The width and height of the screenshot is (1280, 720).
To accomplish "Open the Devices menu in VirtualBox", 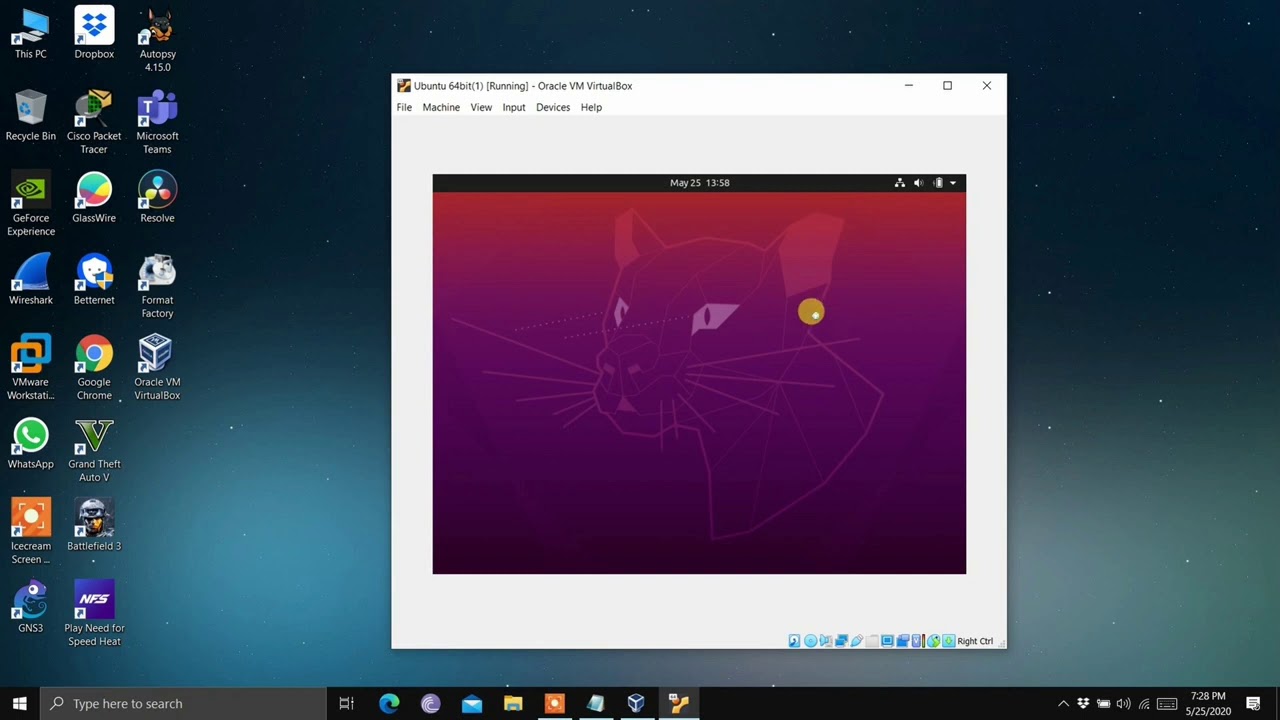I will (x=553, y=107).
